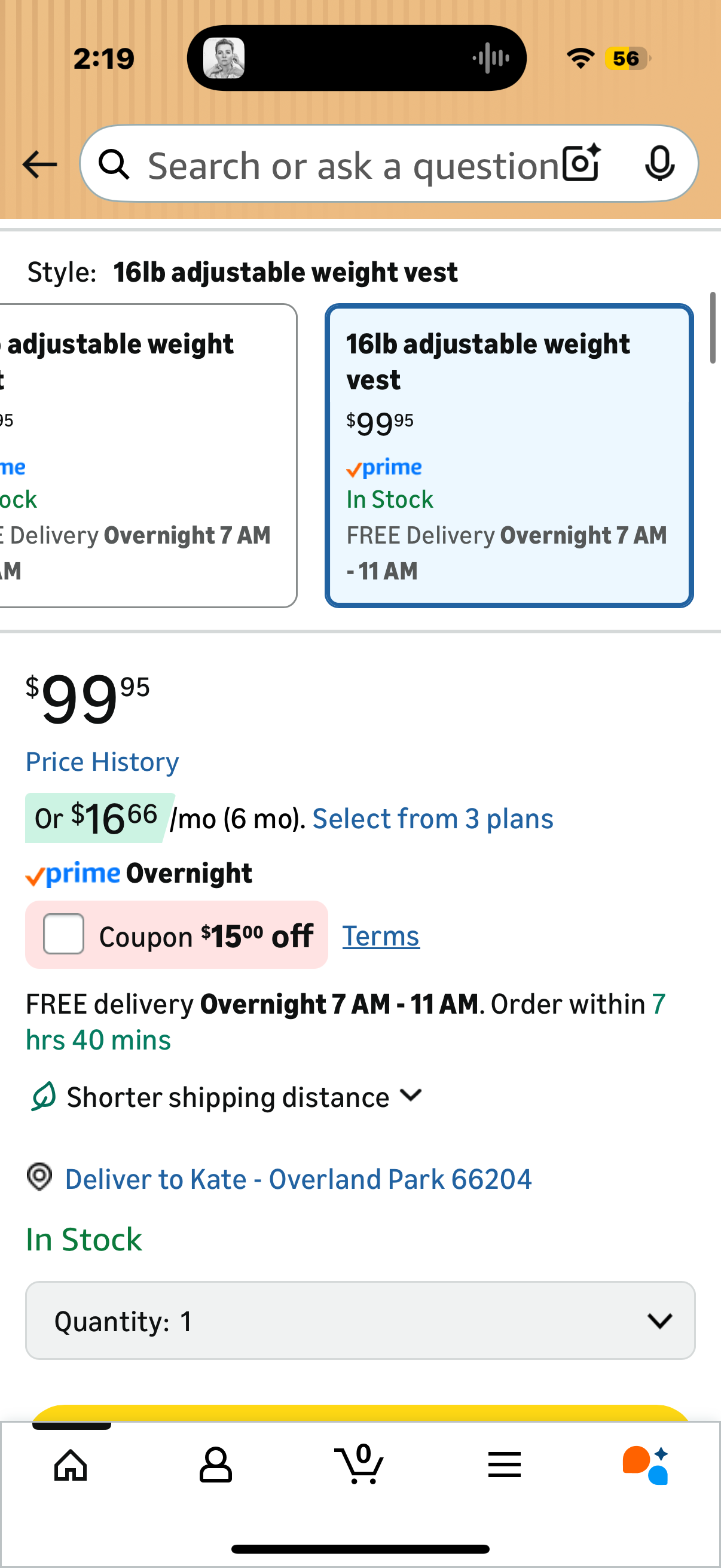
Task: Tap the search or ask a question field
Action: pos(353,166)
